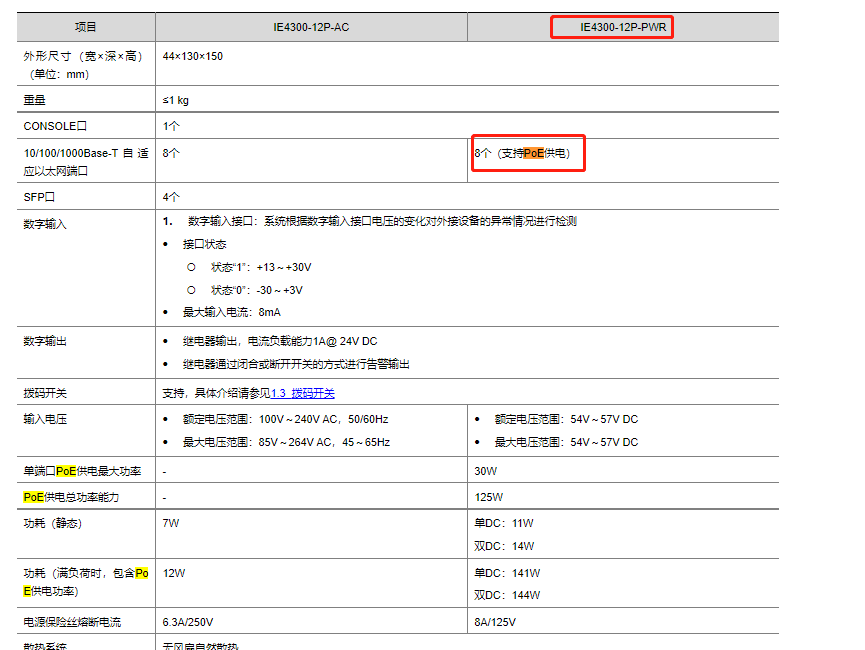Click the 双DC：144W value
Image resolution: width=865 pixels, height=650 pixels.
coord(507,595)
